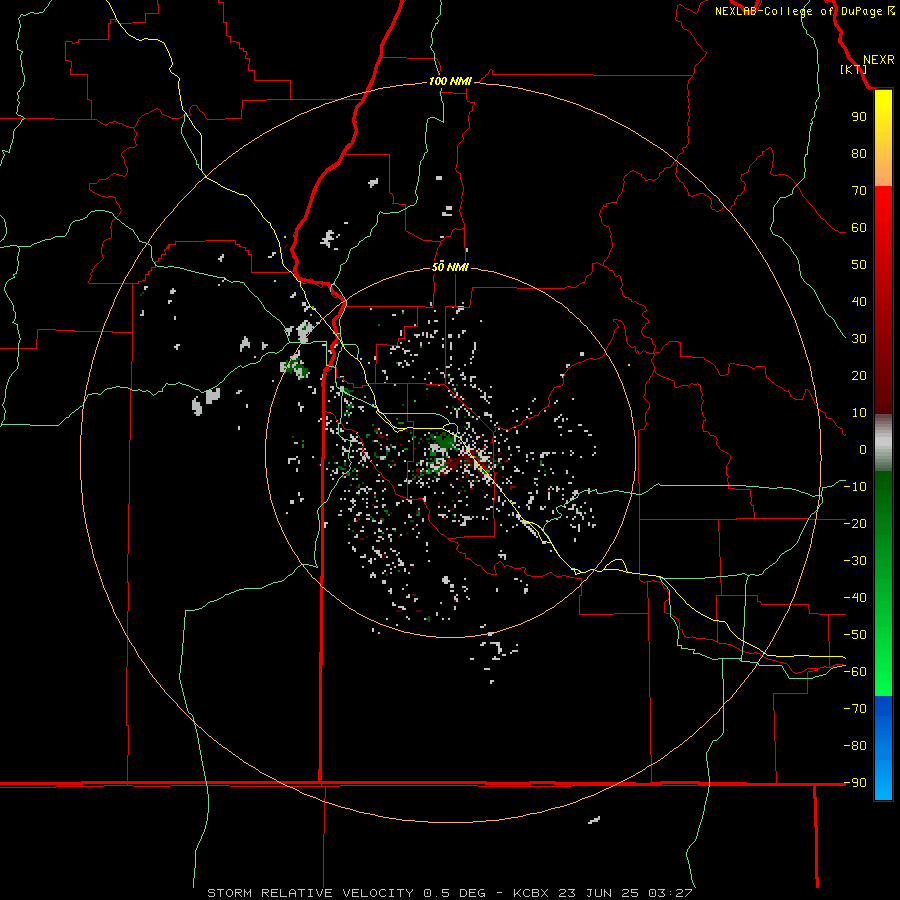Viewport: 900px width, 900px height.
Task: Click the -50 value on velocity scale
Action: coord(855,635)
